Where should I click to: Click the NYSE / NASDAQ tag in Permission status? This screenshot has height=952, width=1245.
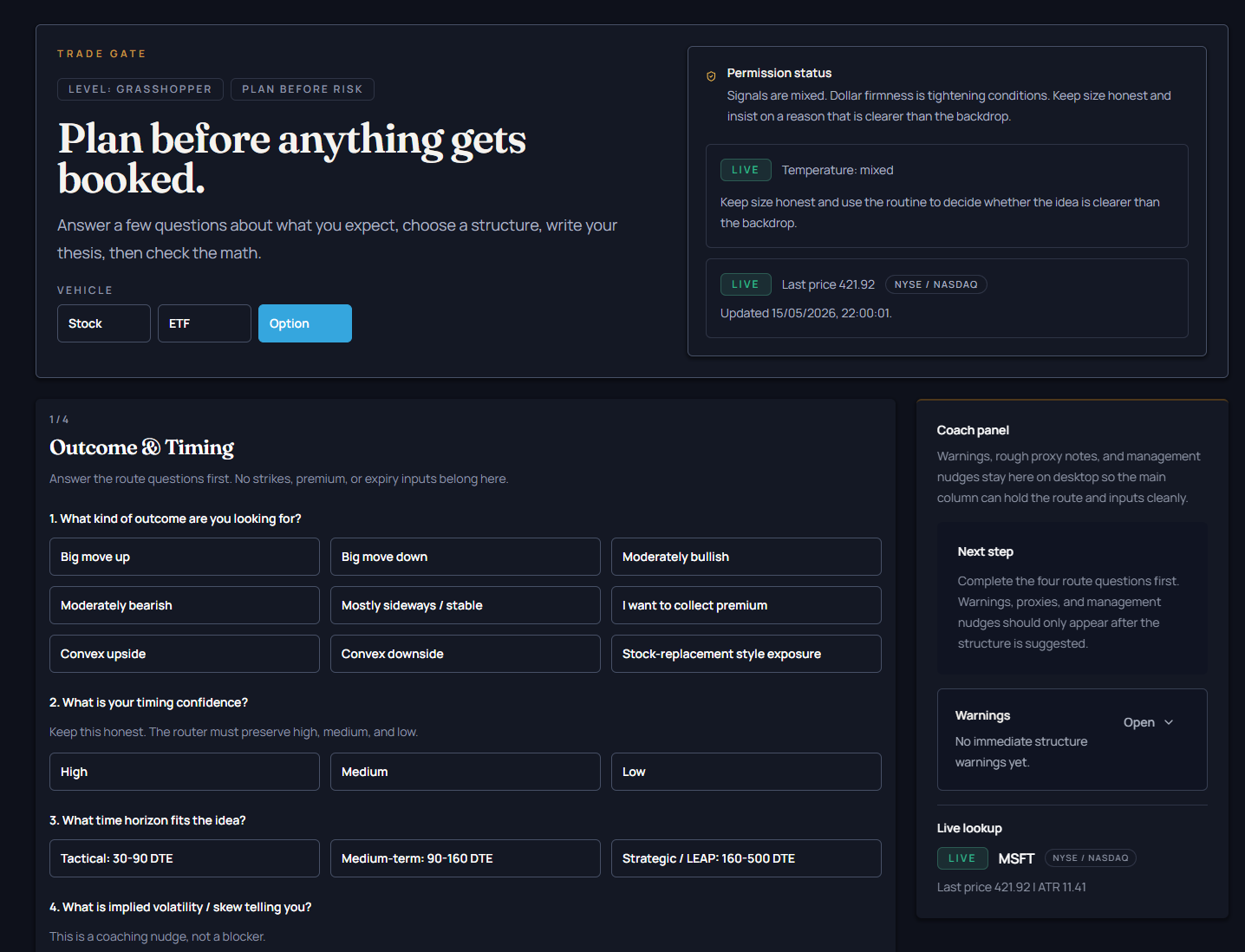click(x=936, y=284)
